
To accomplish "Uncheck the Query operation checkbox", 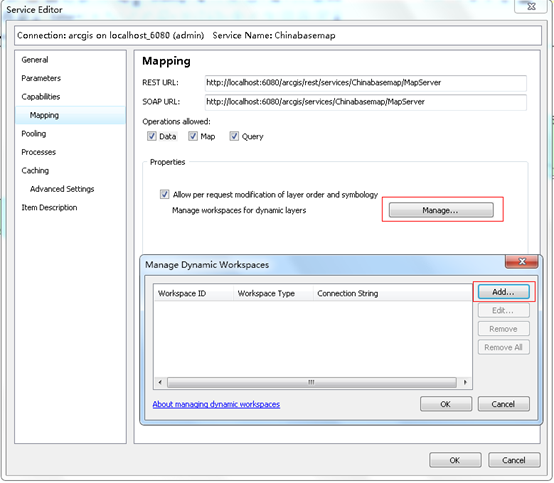I will [234, 136].
